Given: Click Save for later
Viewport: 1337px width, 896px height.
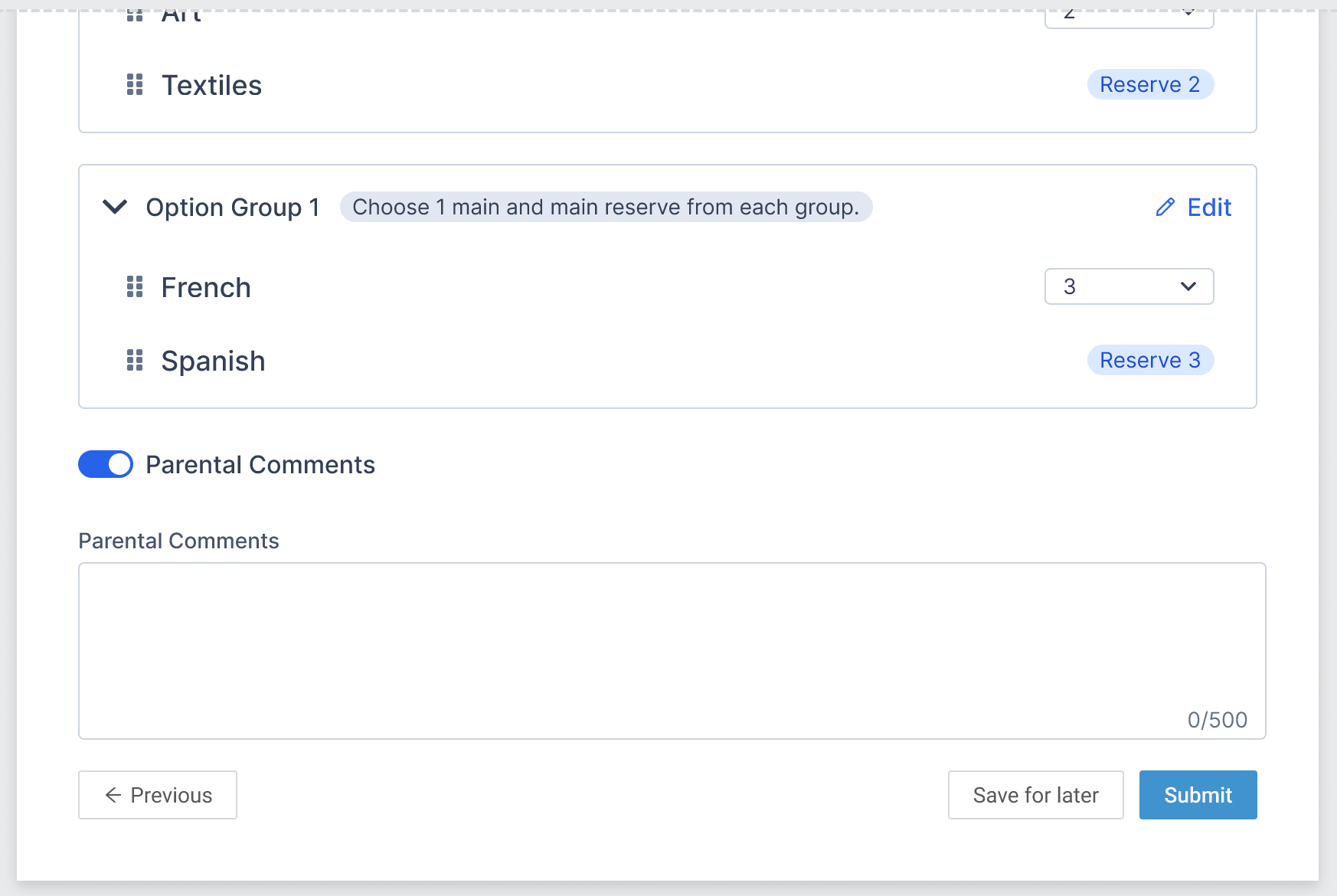Looking at the screenshot, I should coord(1035,795).
